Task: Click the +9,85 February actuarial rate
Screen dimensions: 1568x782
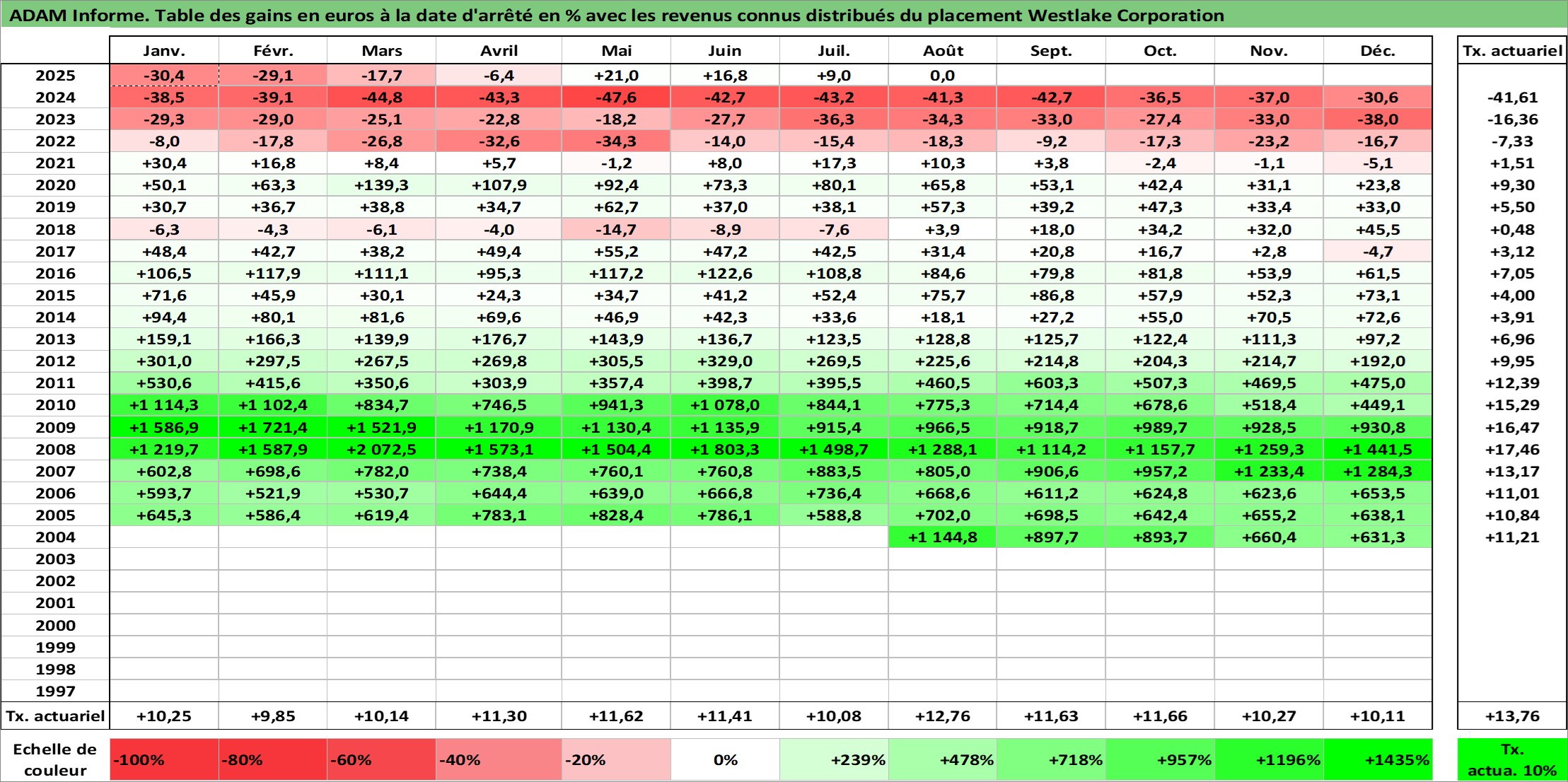Action: tap(273, 716)
